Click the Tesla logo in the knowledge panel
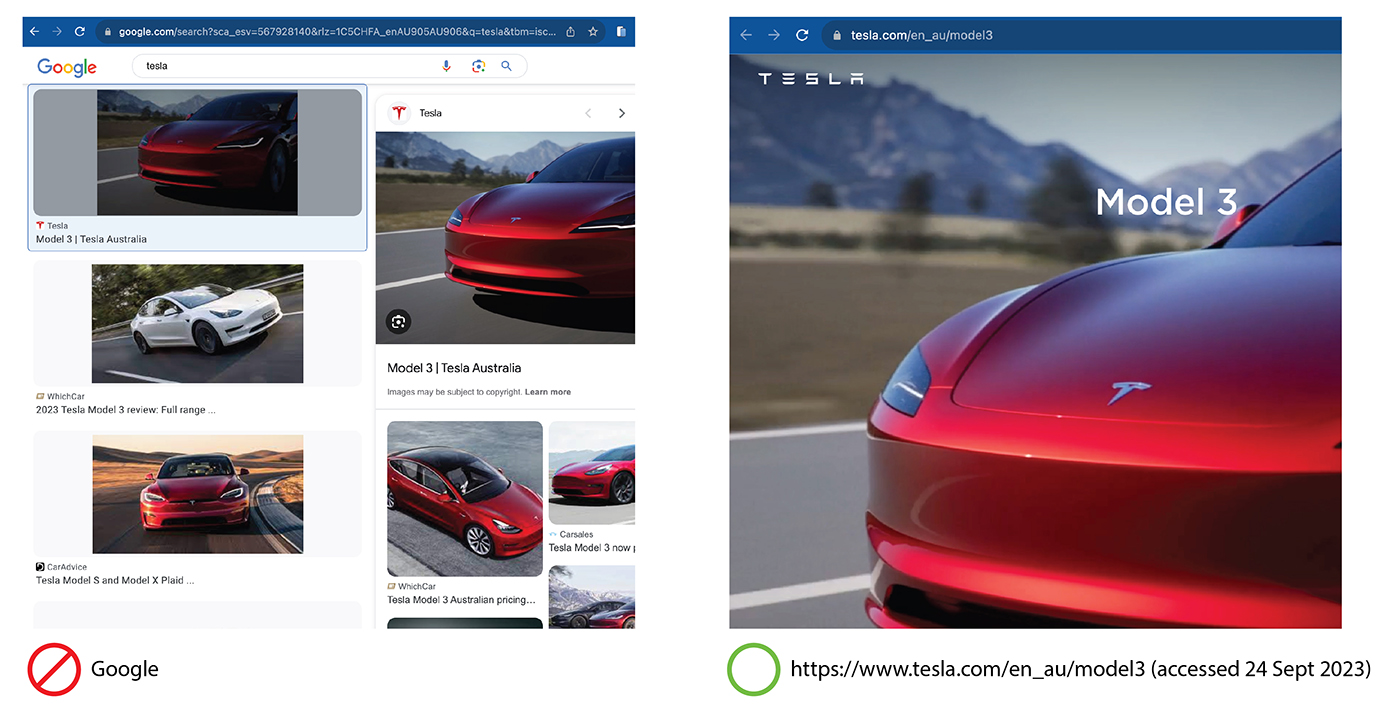The height and width of the screenshot is (719, 1400). tap(399, 113)
